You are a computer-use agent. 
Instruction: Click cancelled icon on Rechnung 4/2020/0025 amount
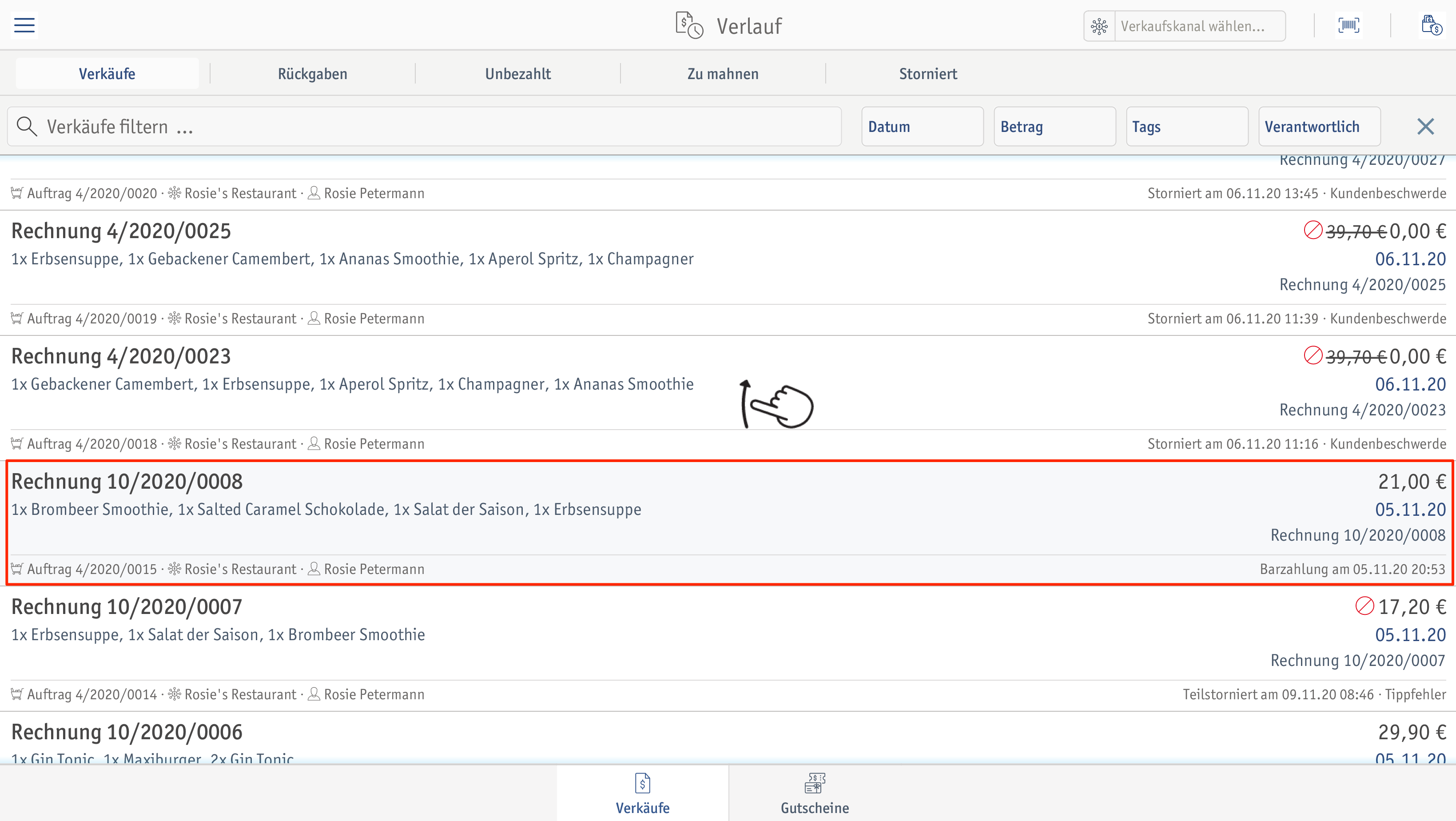(1313, 230)
